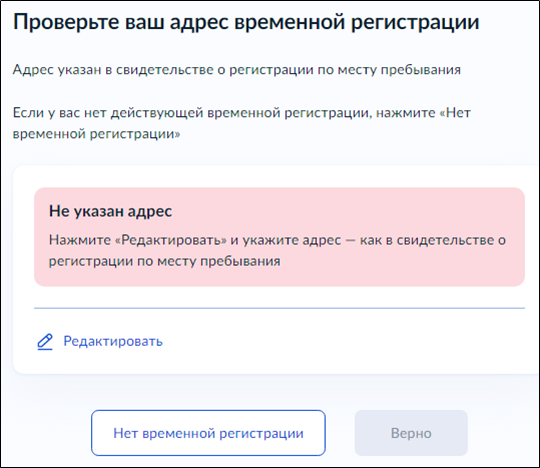Screen dimensions: 540x468
Task: Click the warning text Нажмите «Редактировать»
Action: point(138,240)
